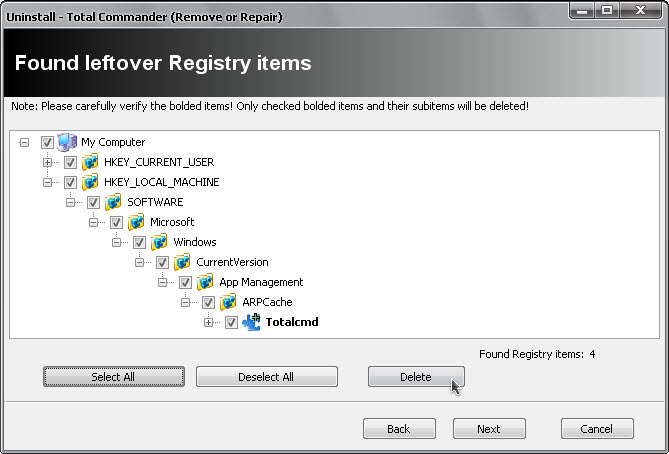Click the ARPCache registry folder icon
Screen dimensions: 669x454
(x=228, y=302)
